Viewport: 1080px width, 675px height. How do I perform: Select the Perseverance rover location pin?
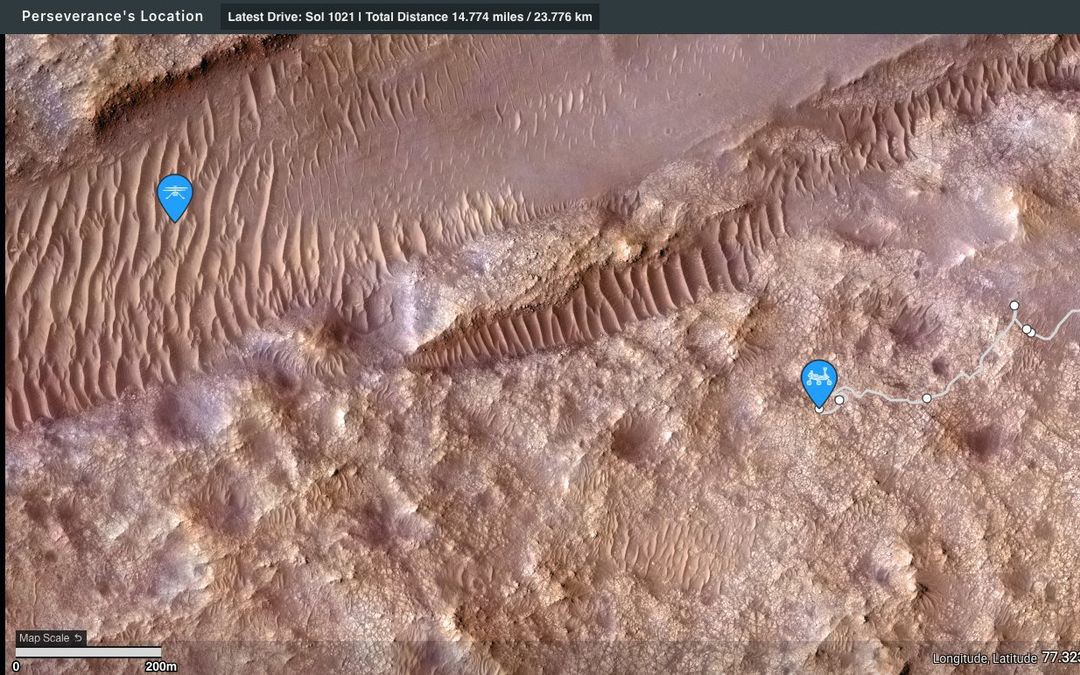(x=819, y=384)
